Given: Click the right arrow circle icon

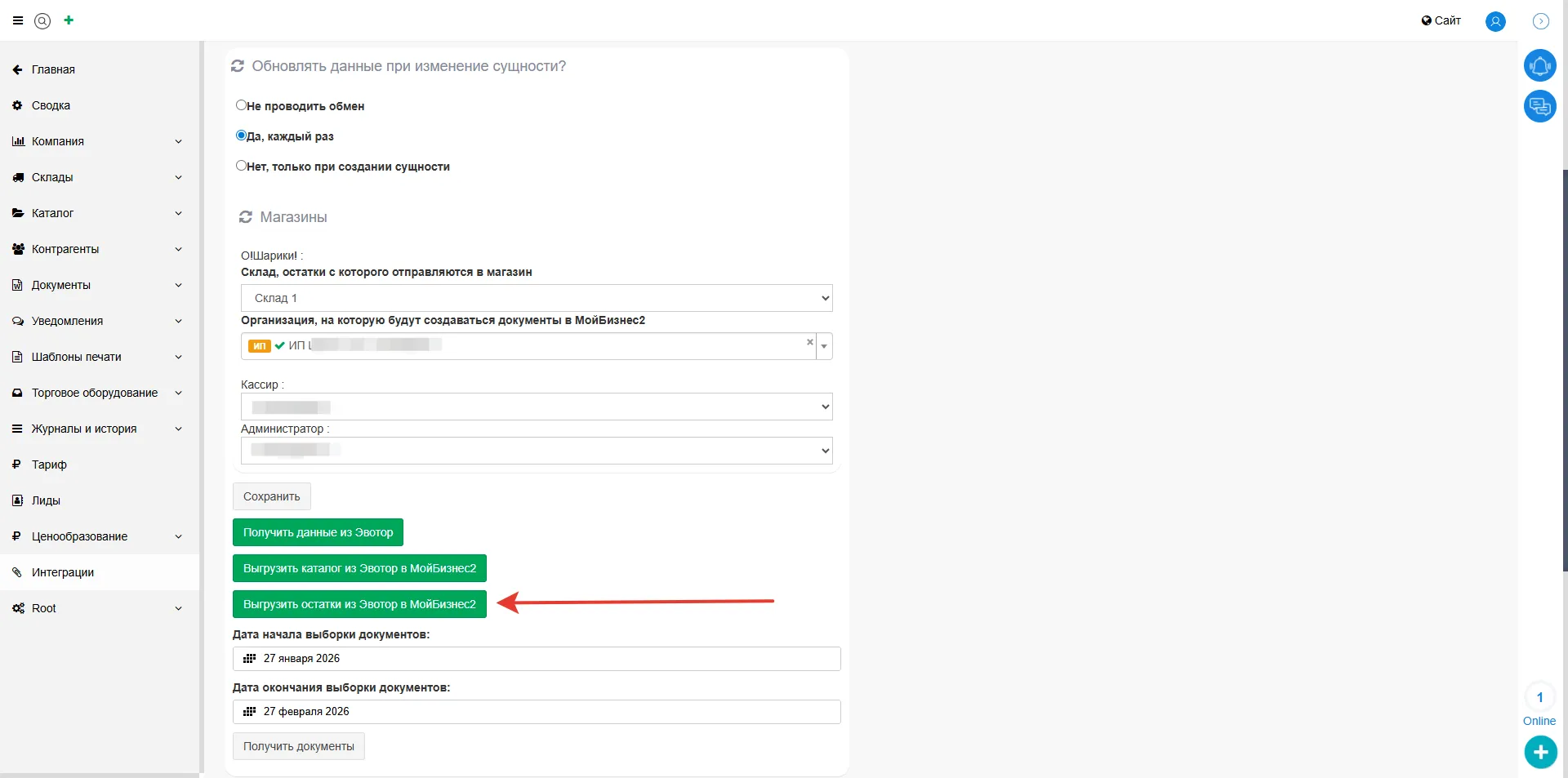Looking at the screenshot, I should pyautogui.click(x=1541, y=21).
